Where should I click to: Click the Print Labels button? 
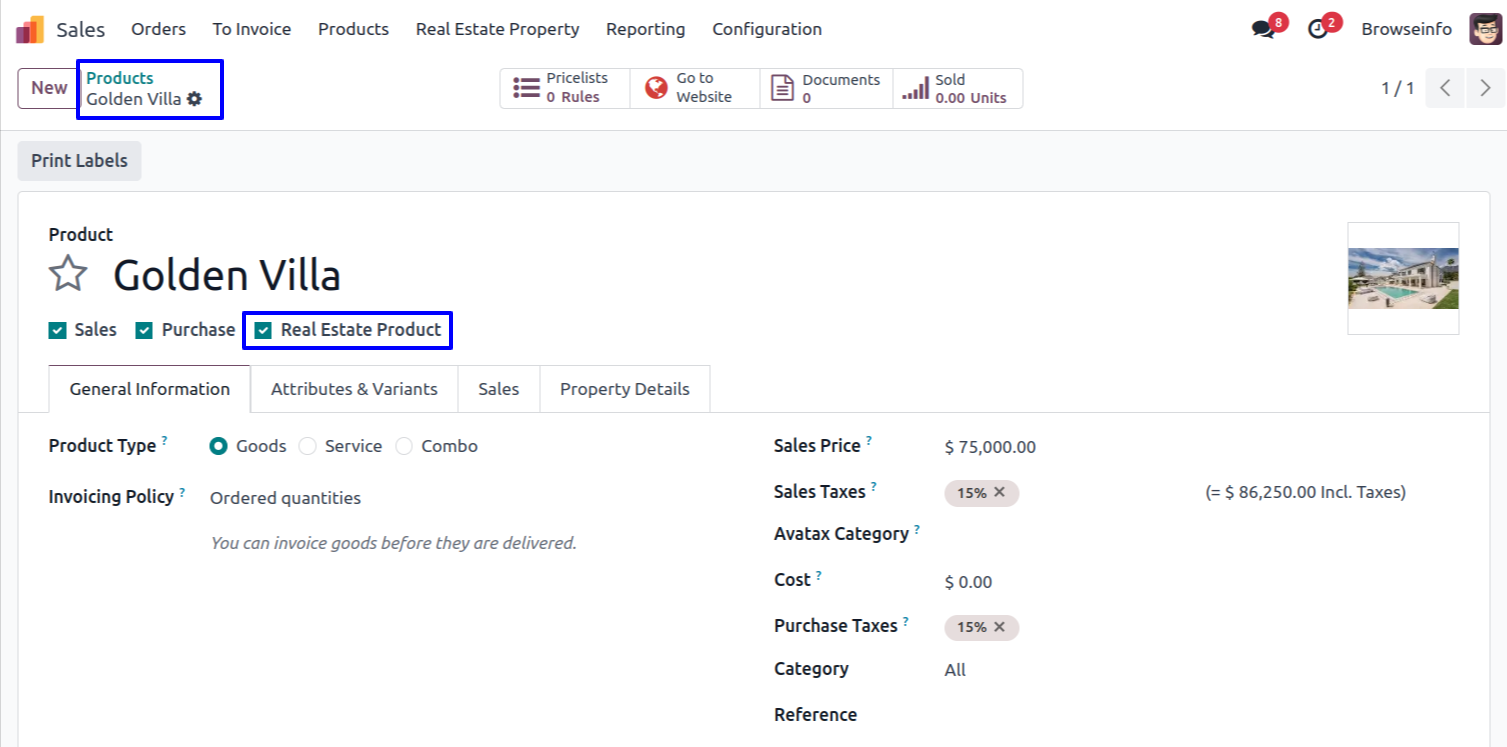click(x=79, y=161)
